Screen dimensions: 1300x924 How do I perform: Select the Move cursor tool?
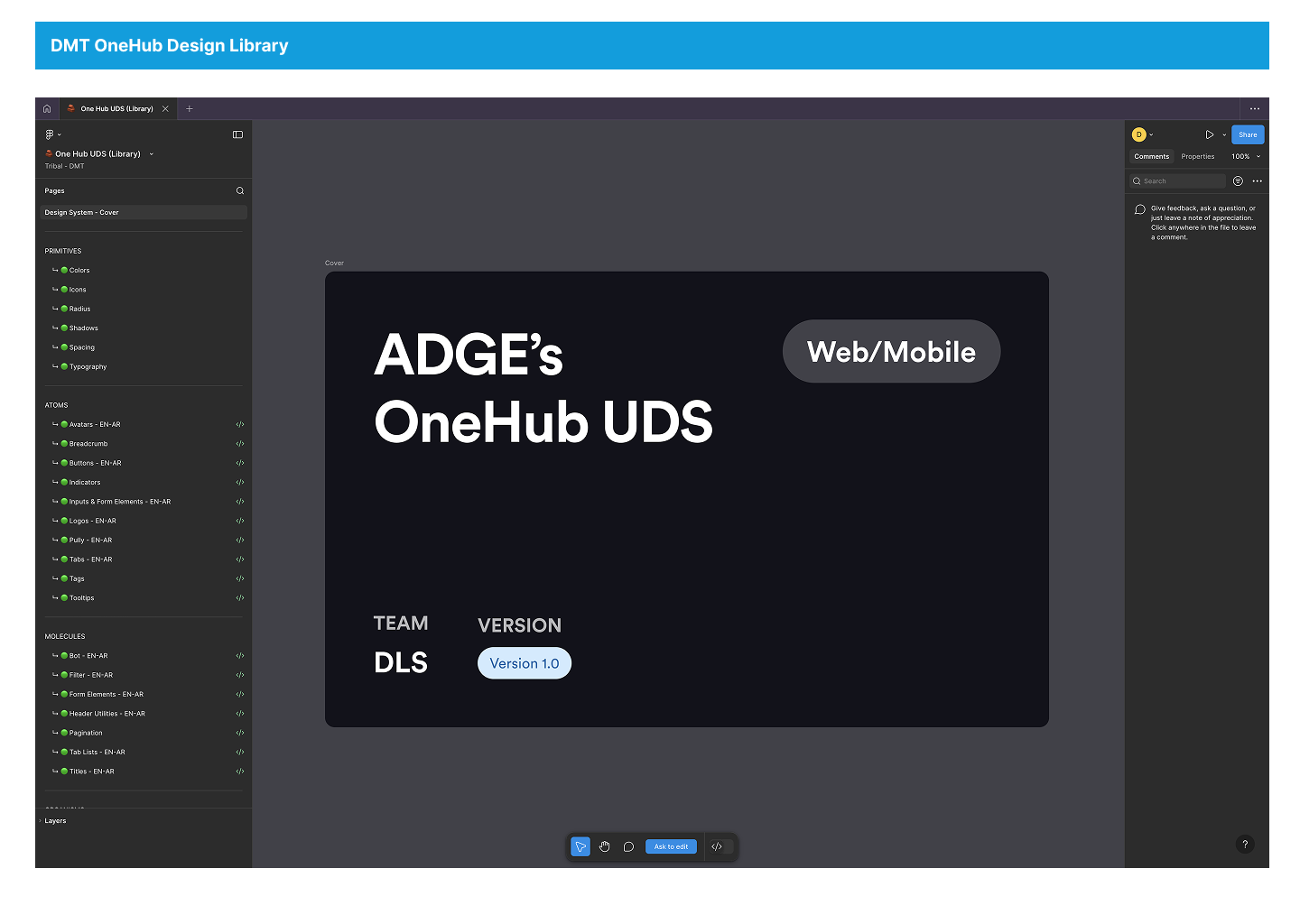(580, 846)
